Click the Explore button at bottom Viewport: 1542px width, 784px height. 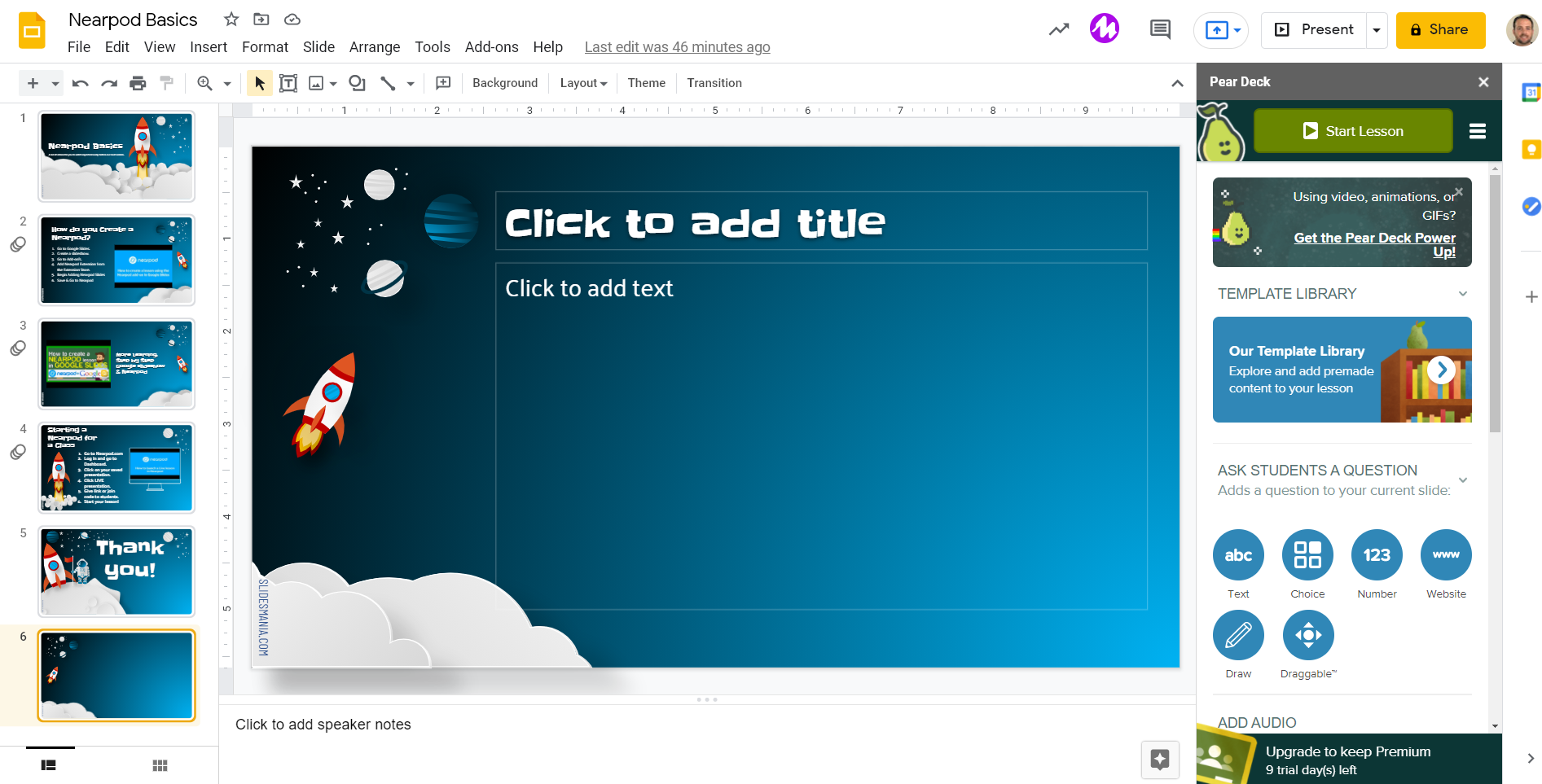coord(1160,760)
